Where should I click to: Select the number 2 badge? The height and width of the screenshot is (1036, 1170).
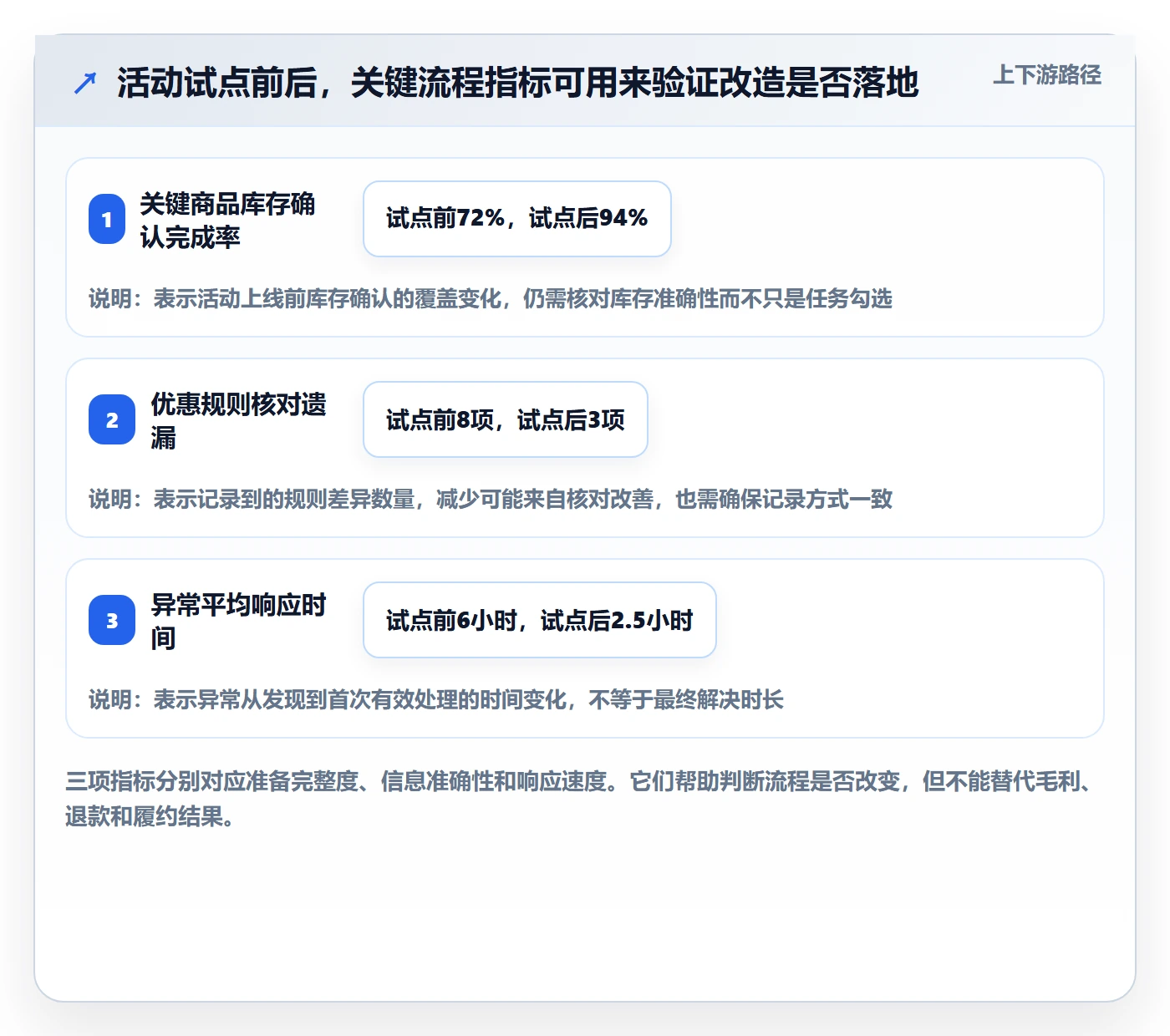(112, 419)
